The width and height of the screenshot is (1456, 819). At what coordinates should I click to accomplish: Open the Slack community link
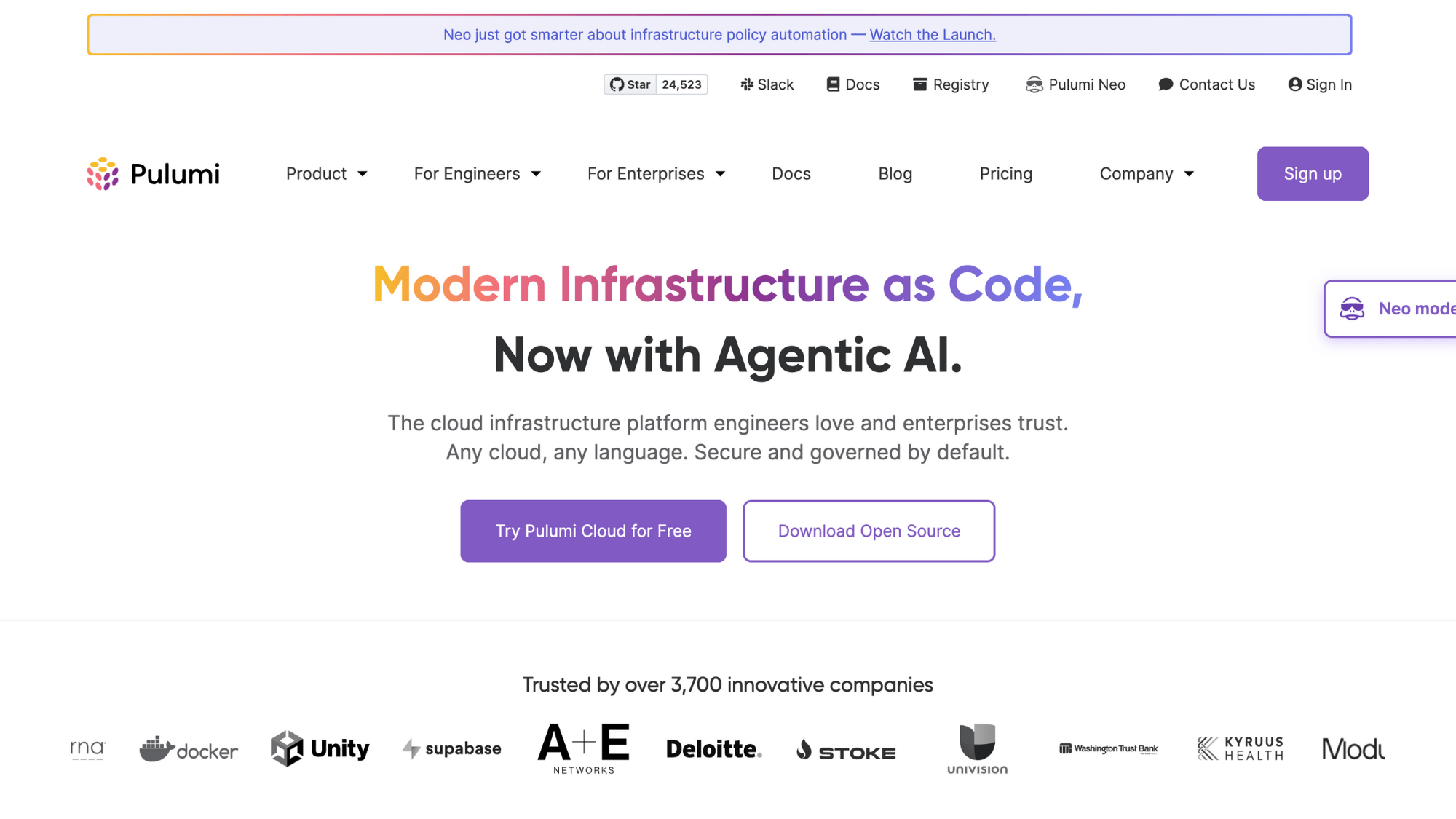click(767, 84)
